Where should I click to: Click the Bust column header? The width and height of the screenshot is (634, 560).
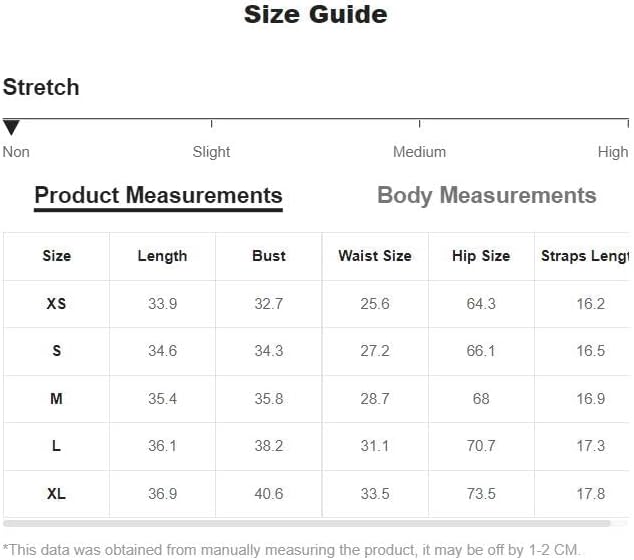pos(269,256)
